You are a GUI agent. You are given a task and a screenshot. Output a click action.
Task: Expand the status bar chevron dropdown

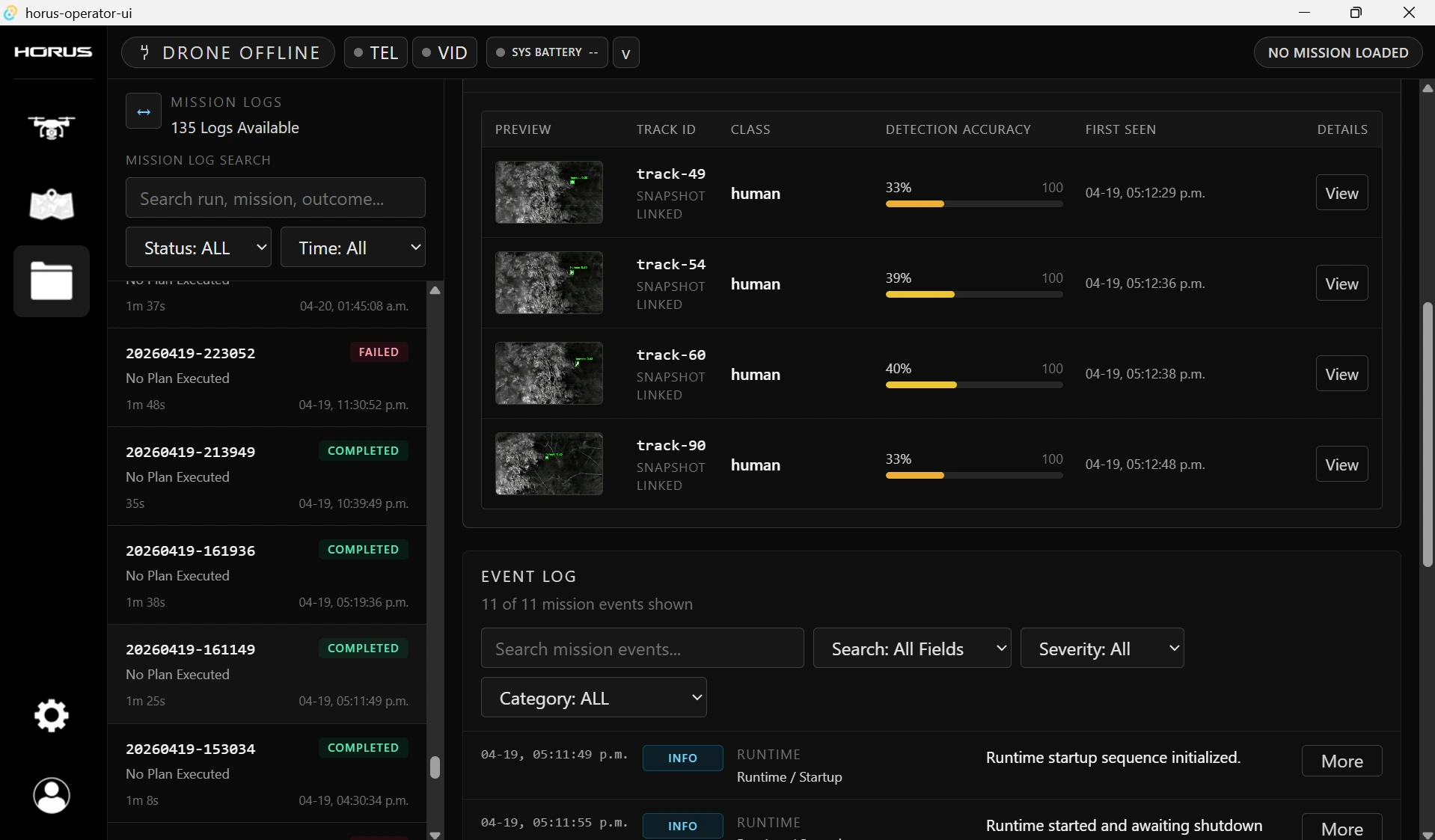pos(626,52)
